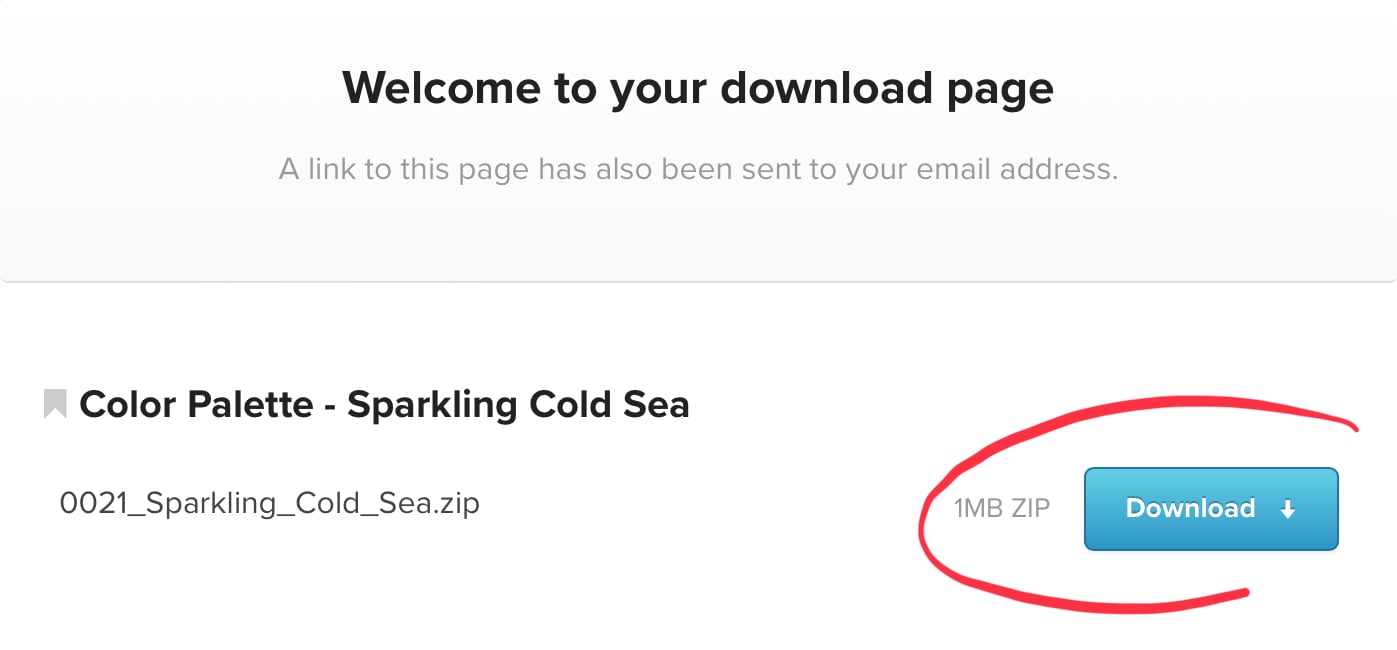Click the gray bookmark icon beside Color Palette
The image size is (1397, 650).
55,404
